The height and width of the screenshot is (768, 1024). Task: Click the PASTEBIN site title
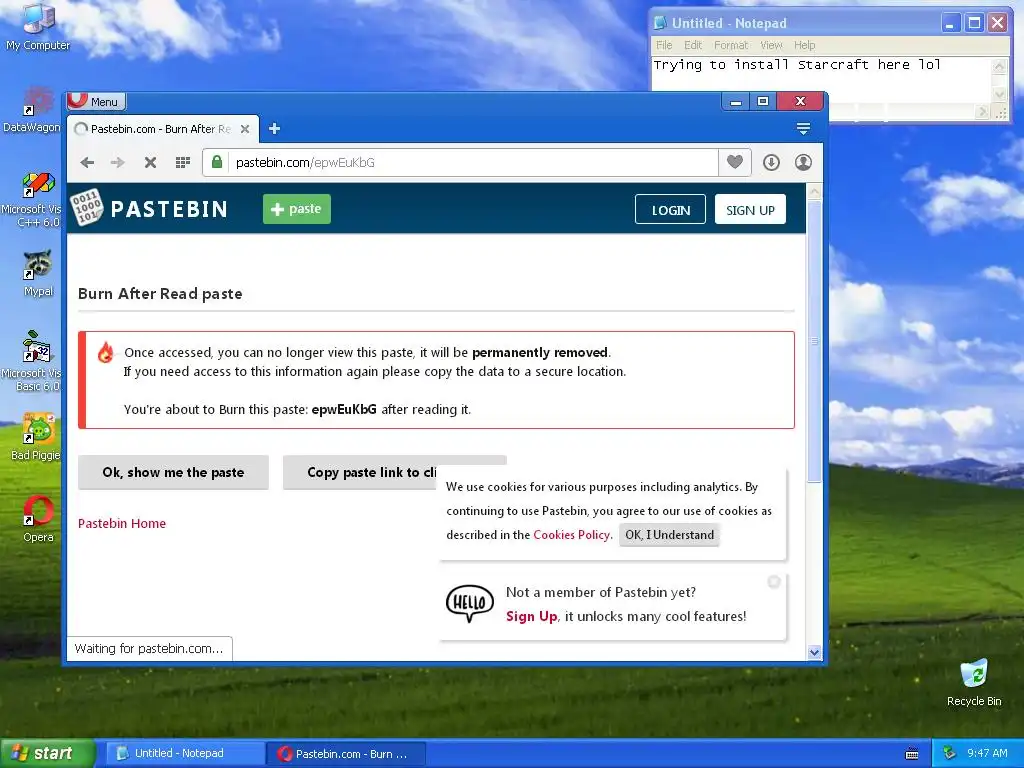169,209
